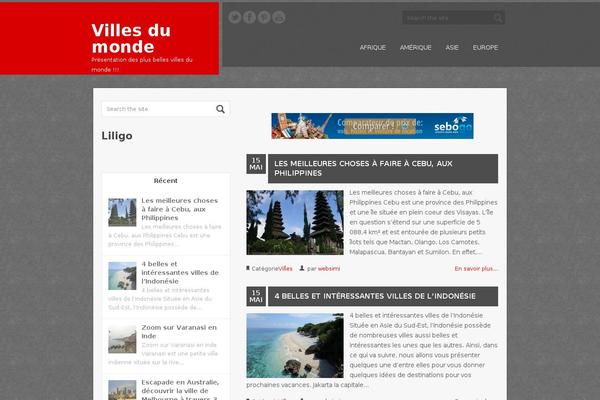
Task: Open sidebar recent post 4 belles et intéressantes villes
Action: click(x=180, y=273)
